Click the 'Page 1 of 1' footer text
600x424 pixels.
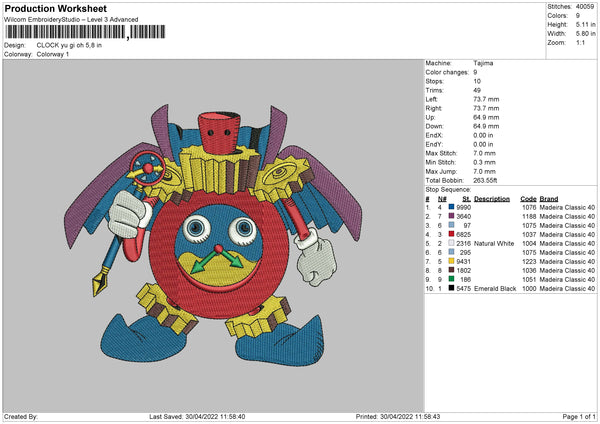[x=579, y=416]
